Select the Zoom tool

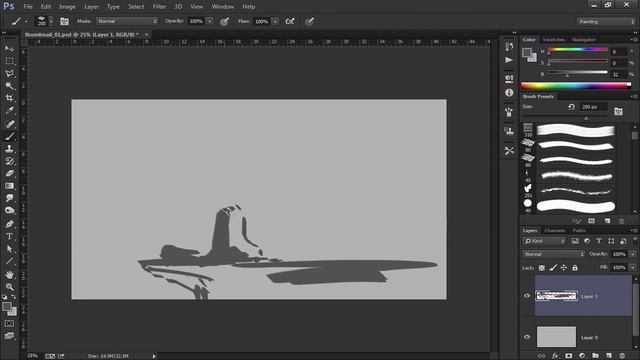9,287
